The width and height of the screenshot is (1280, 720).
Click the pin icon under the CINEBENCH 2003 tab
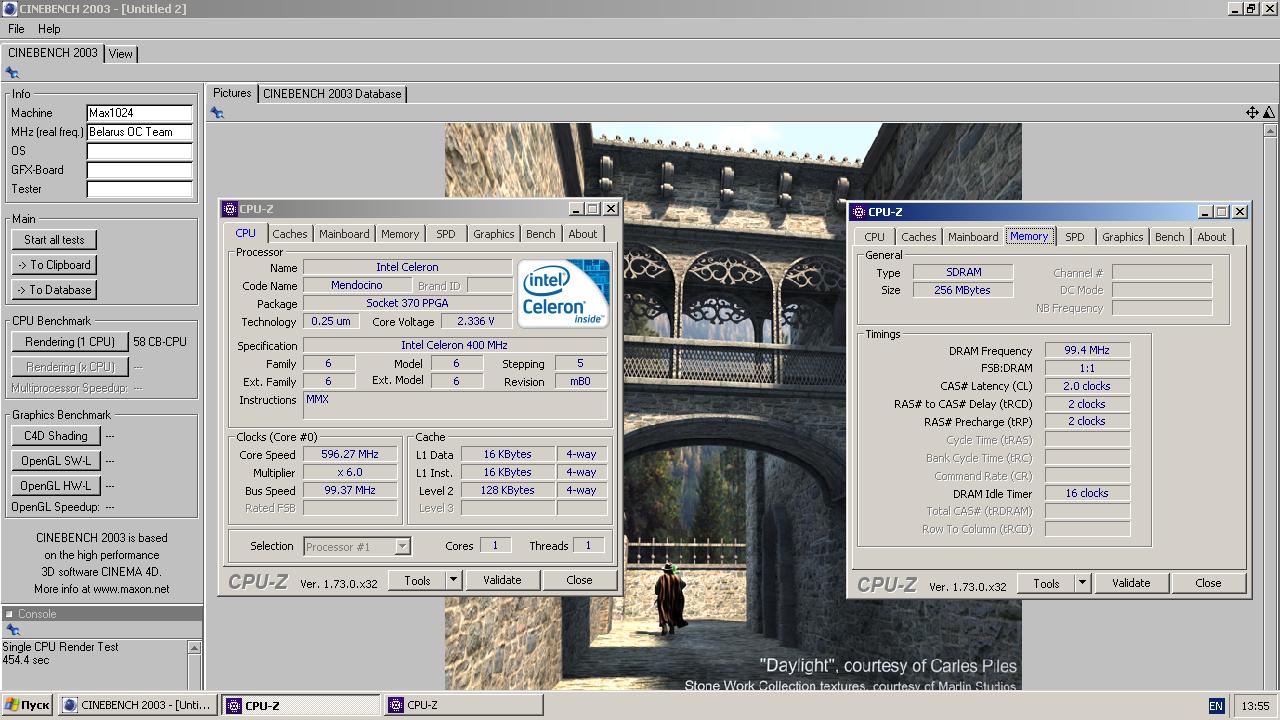[x=12, y=73]
